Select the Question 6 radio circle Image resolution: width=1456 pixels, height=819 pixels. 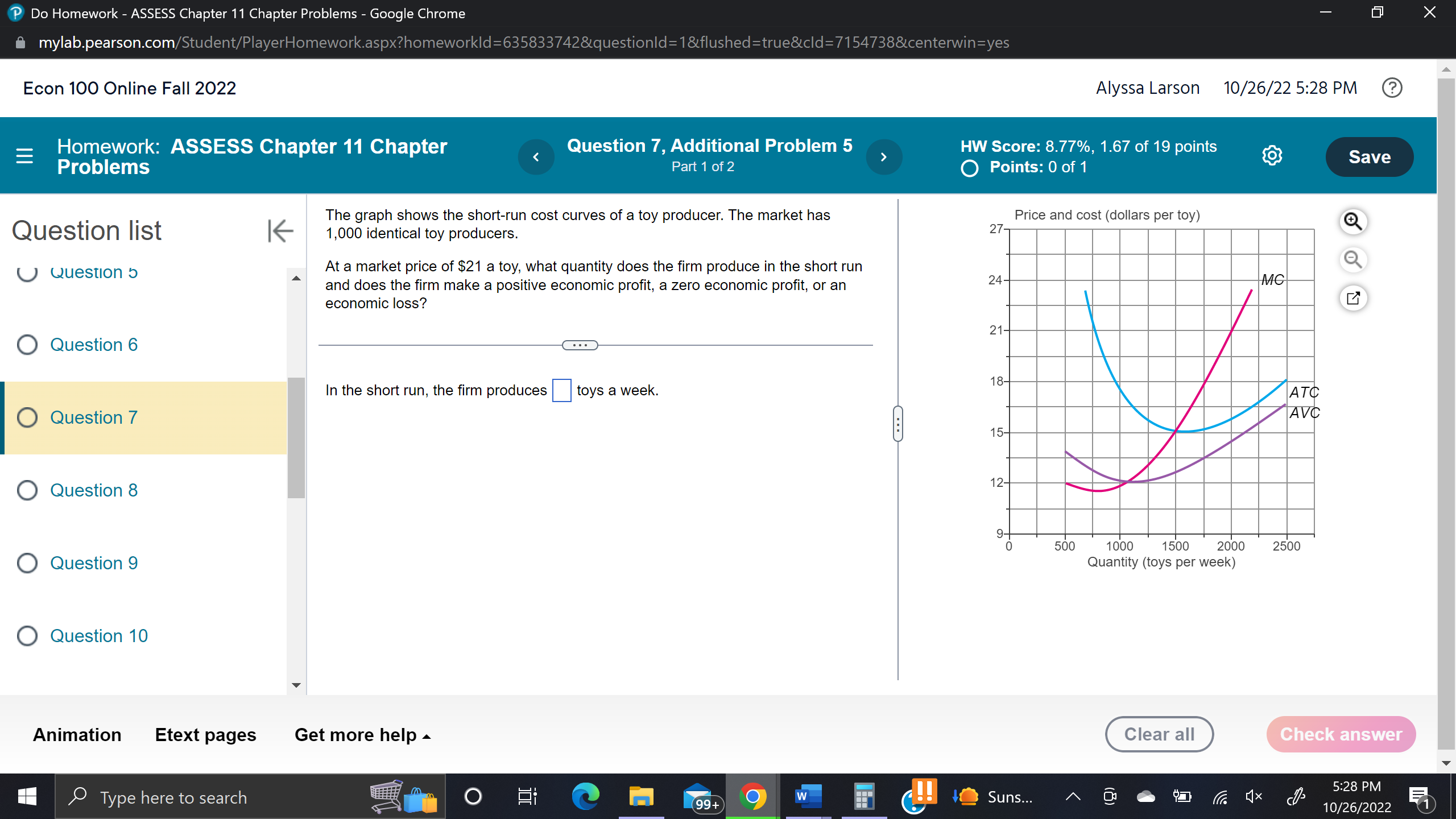pyautogui.click(x=27, y=345)
